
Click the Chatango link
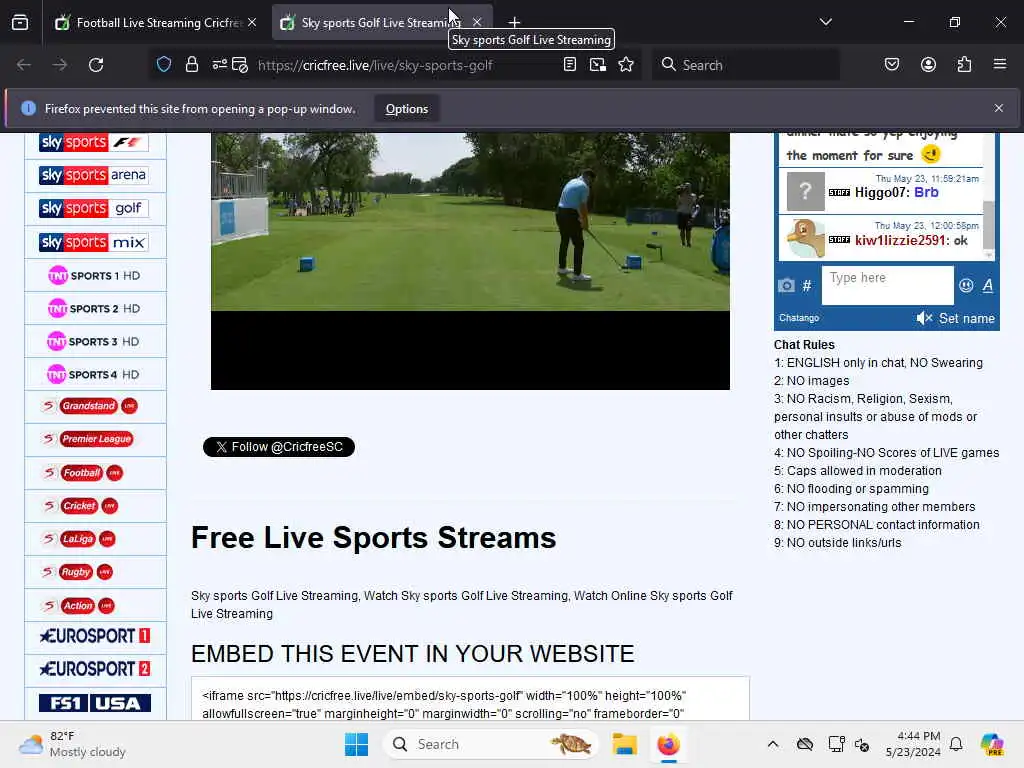pos(799,318)
